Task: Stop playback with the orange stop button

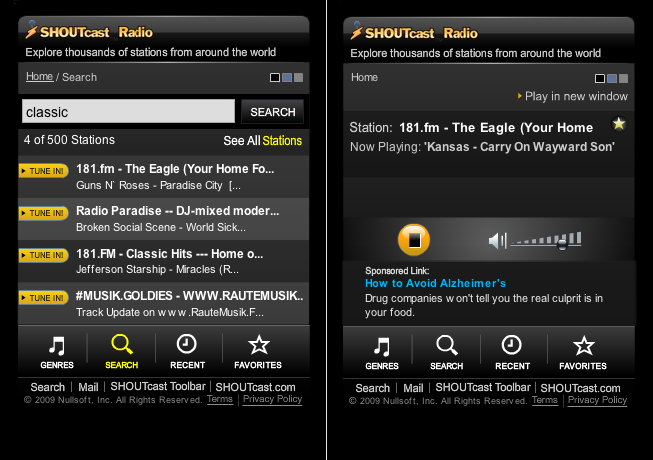Action: point(414,240)
